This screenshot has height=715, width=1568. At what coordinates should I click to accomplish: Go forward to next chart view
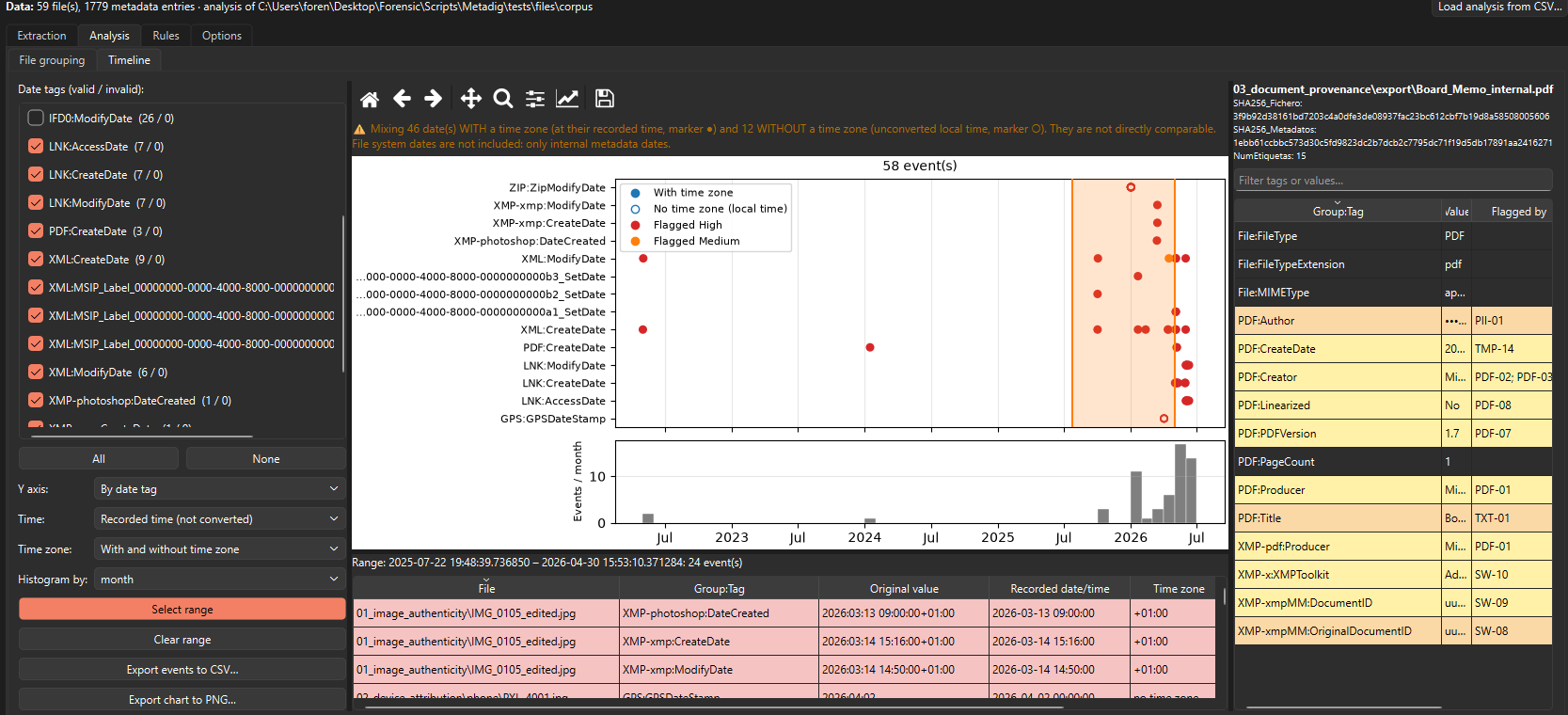(433, 99)
